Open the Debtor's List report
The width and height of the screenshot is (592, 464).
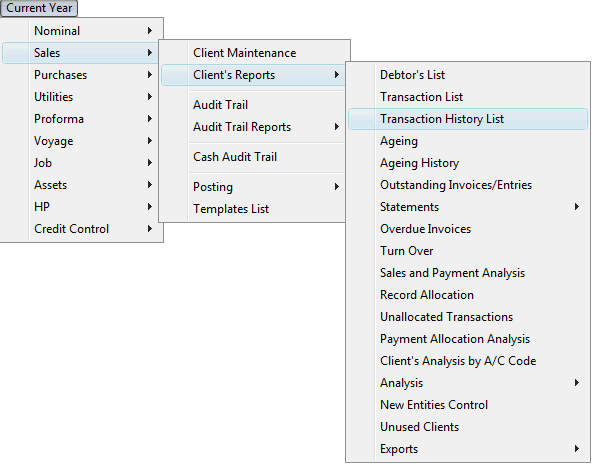click(x=468, y=75)
